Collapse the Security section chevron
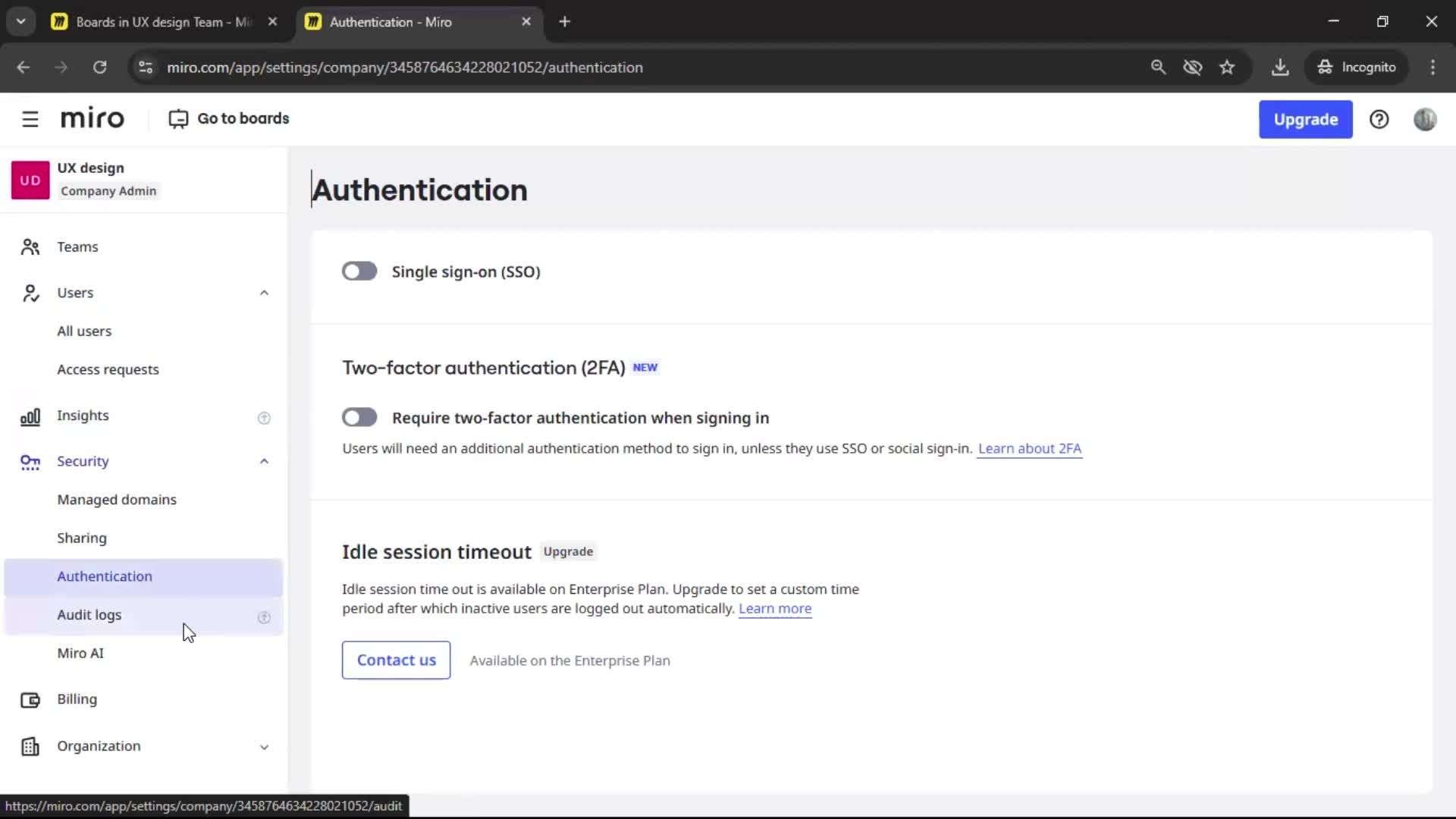The height and width of the screenshot is (819, 1456). pos(264,462)
